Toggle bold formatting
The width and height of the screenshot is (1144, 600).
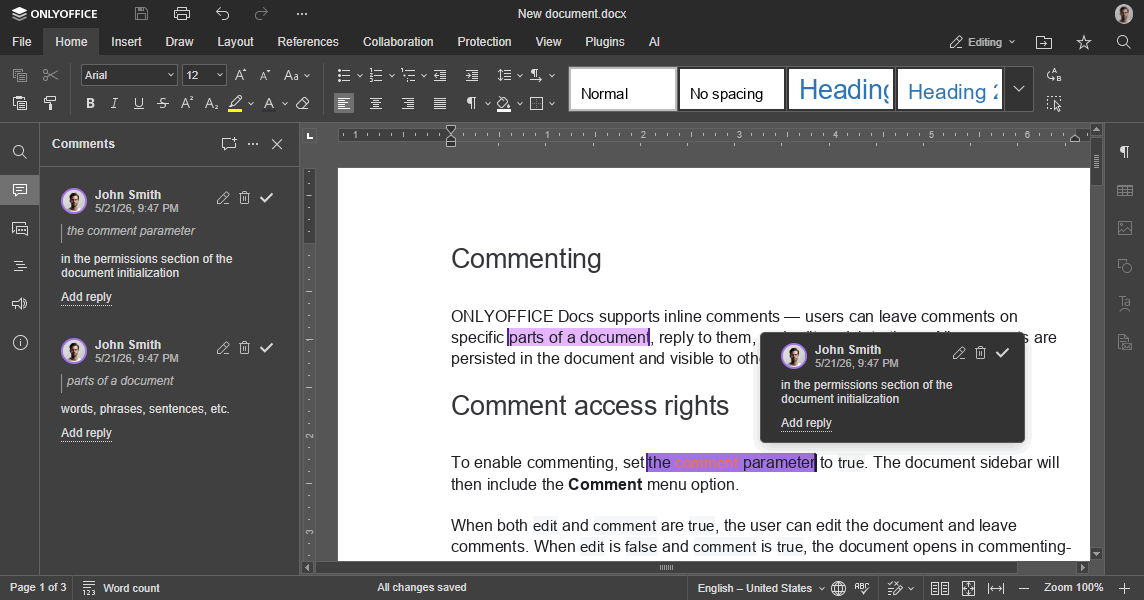(x=90, y=104)
